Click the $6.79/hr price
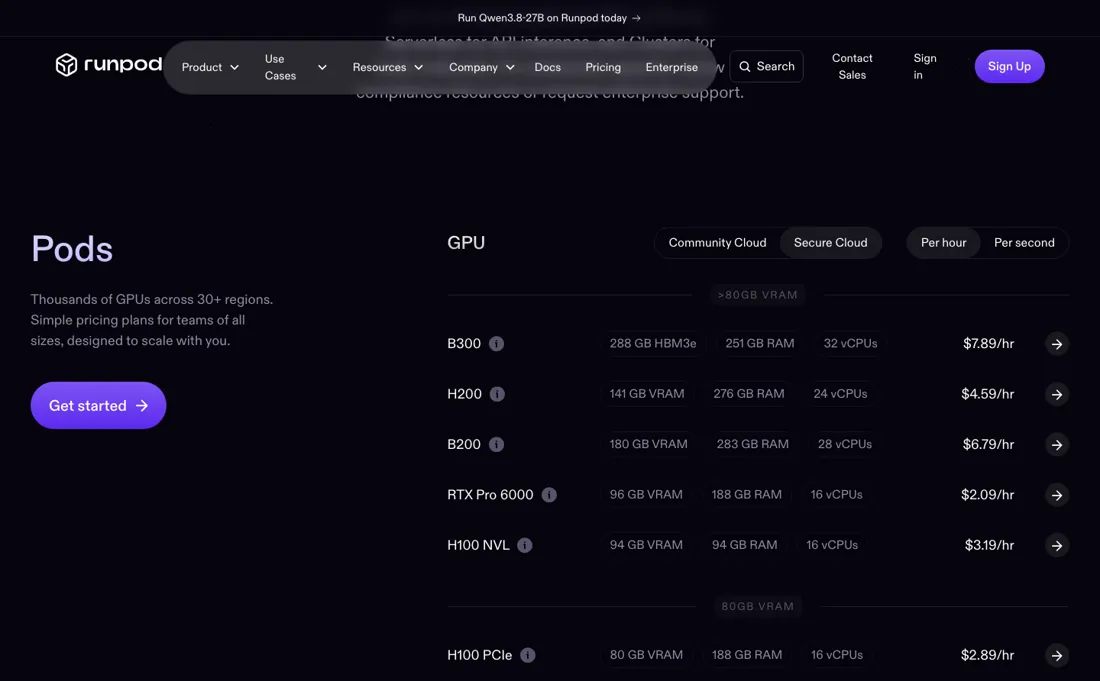Screen dimensions: 1100x681 988,445
